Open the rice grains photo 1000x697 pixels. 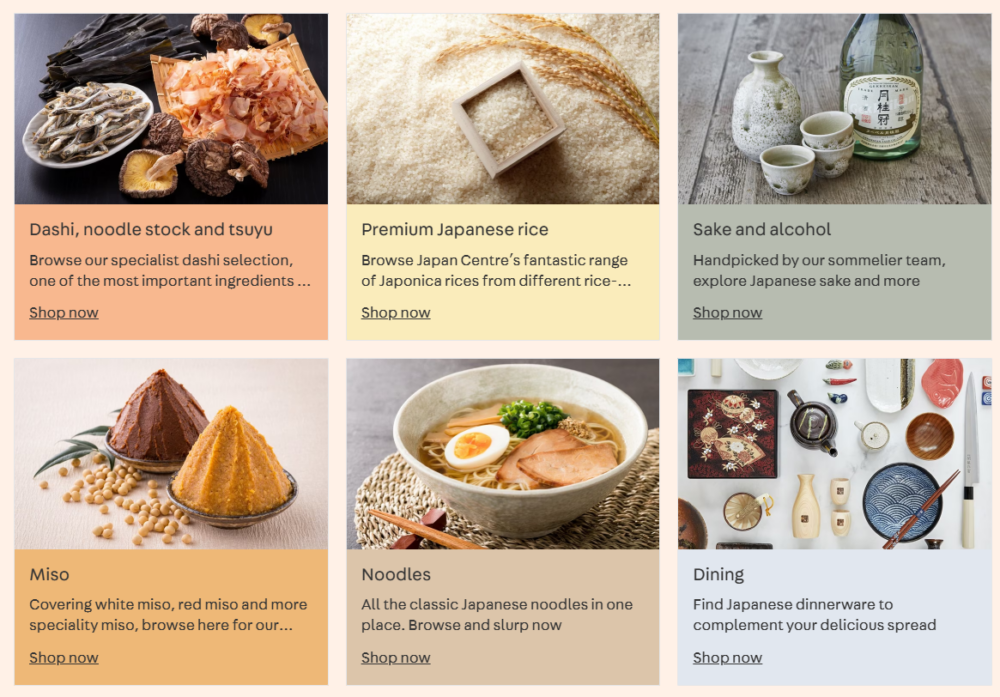(x=503, y=109)
